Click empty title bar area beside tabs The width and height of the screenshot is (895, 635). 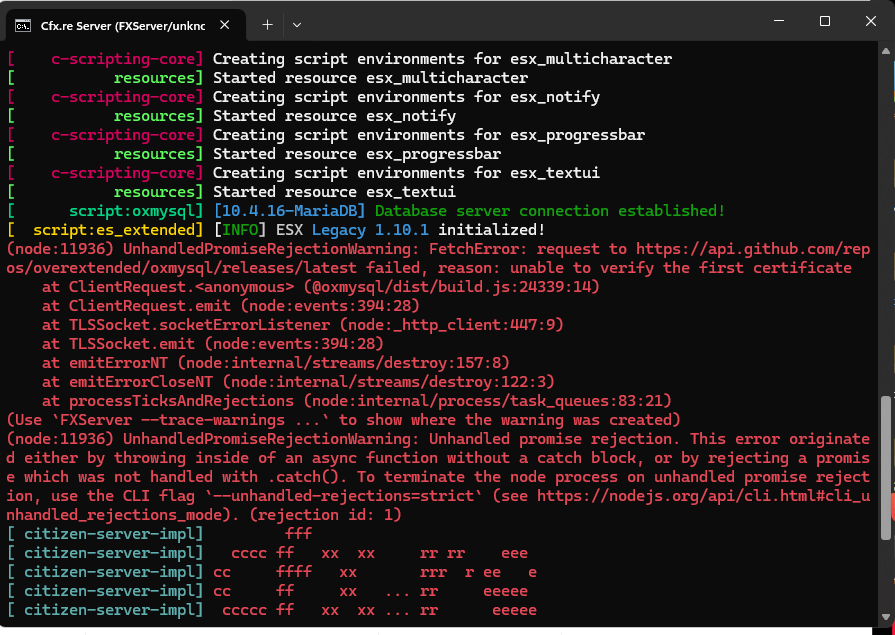click(x=531, y=21)
